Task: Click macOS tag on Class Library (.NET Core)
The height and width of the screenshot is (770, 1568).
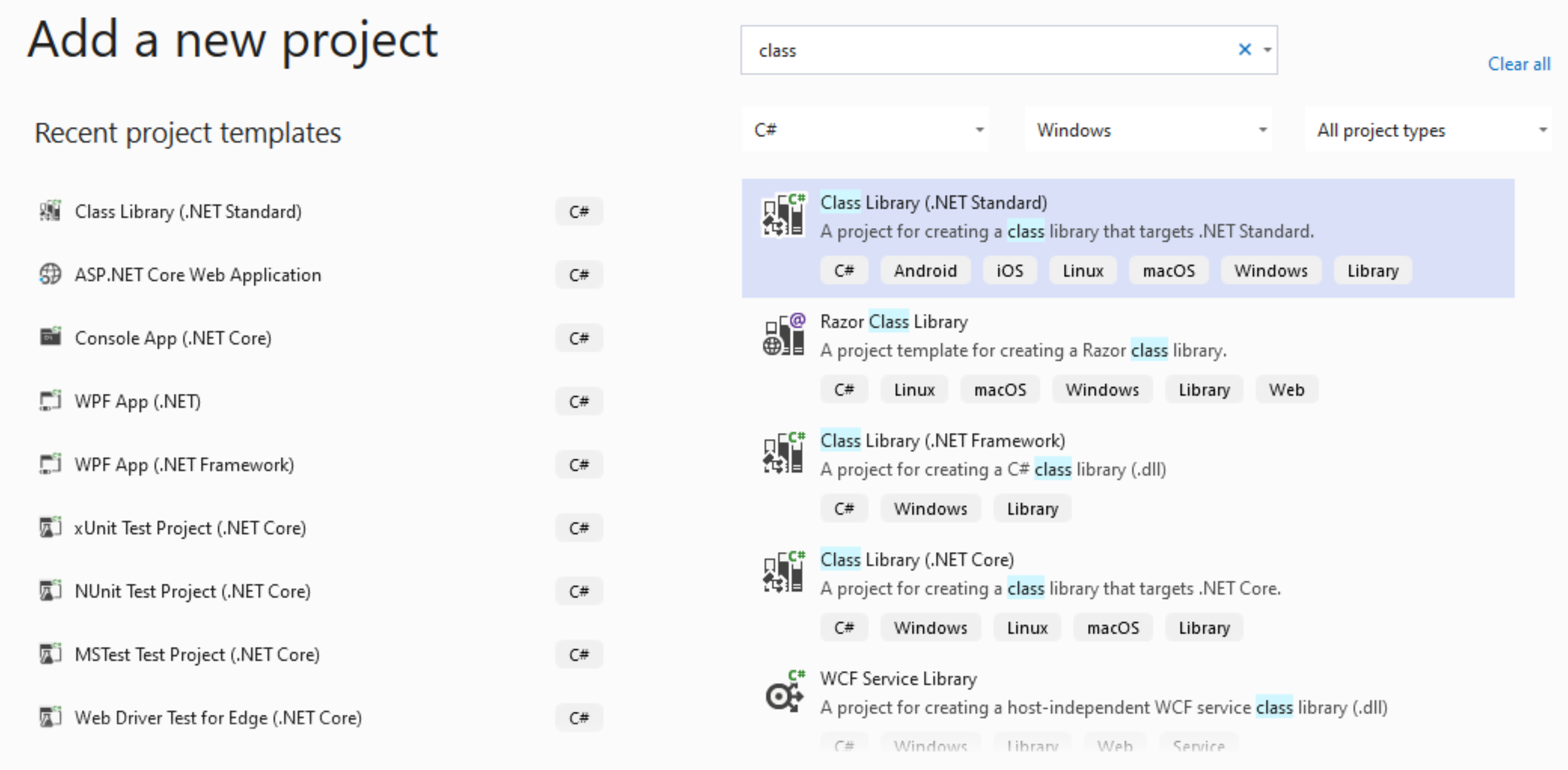Action: pos(1113,627)
